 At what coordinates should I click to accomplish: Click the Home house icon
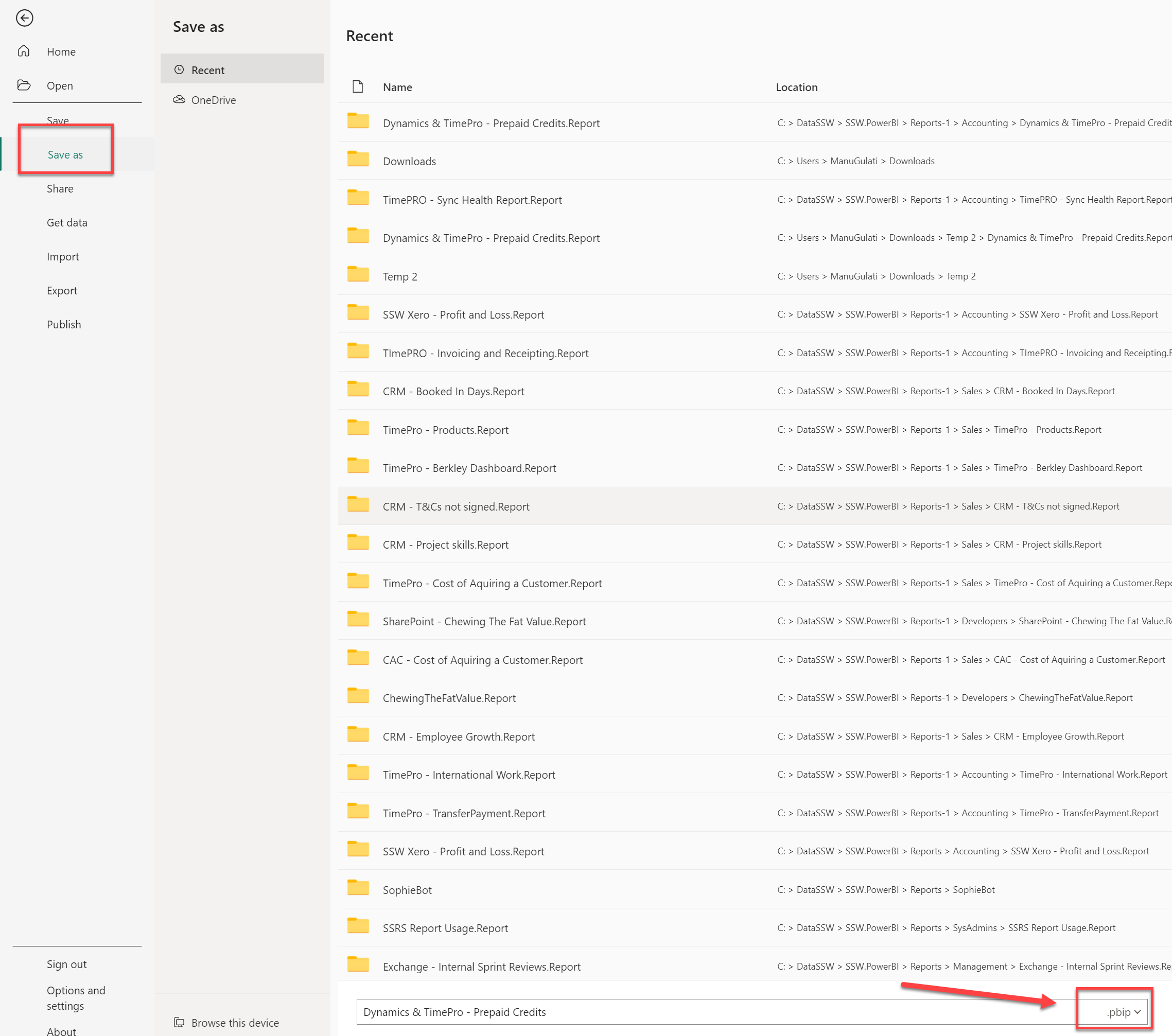click(x=24, y=51)
